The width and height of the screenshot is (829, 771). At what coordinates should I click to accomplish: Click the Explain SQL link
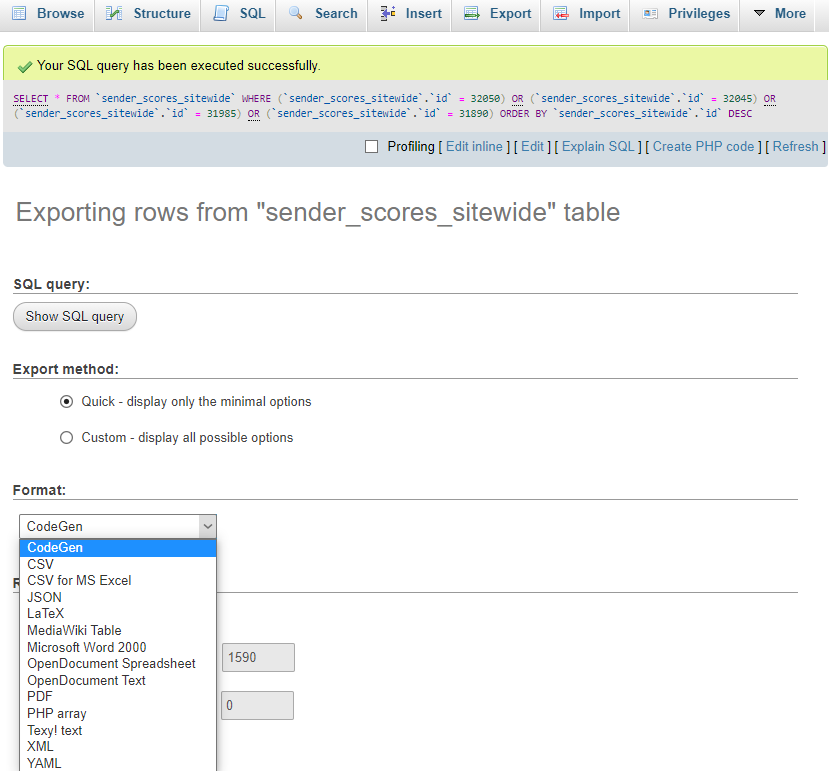point(598,146)
